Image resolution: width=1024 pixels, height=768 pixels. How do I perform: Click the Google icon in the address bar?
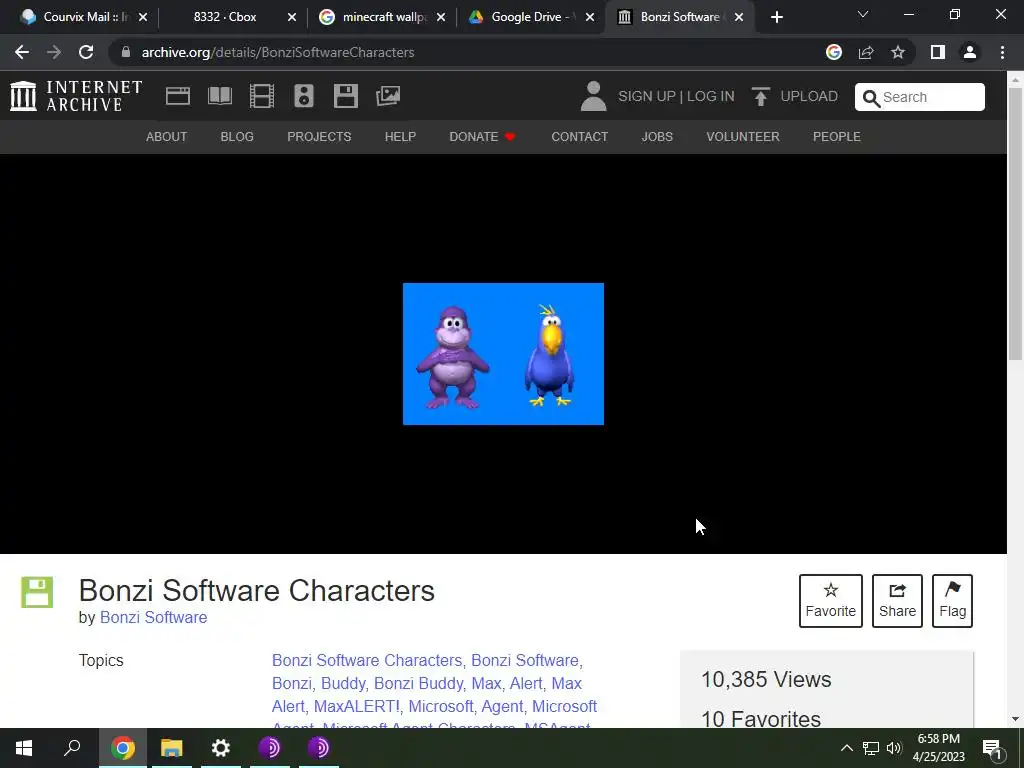click(834, 52)
